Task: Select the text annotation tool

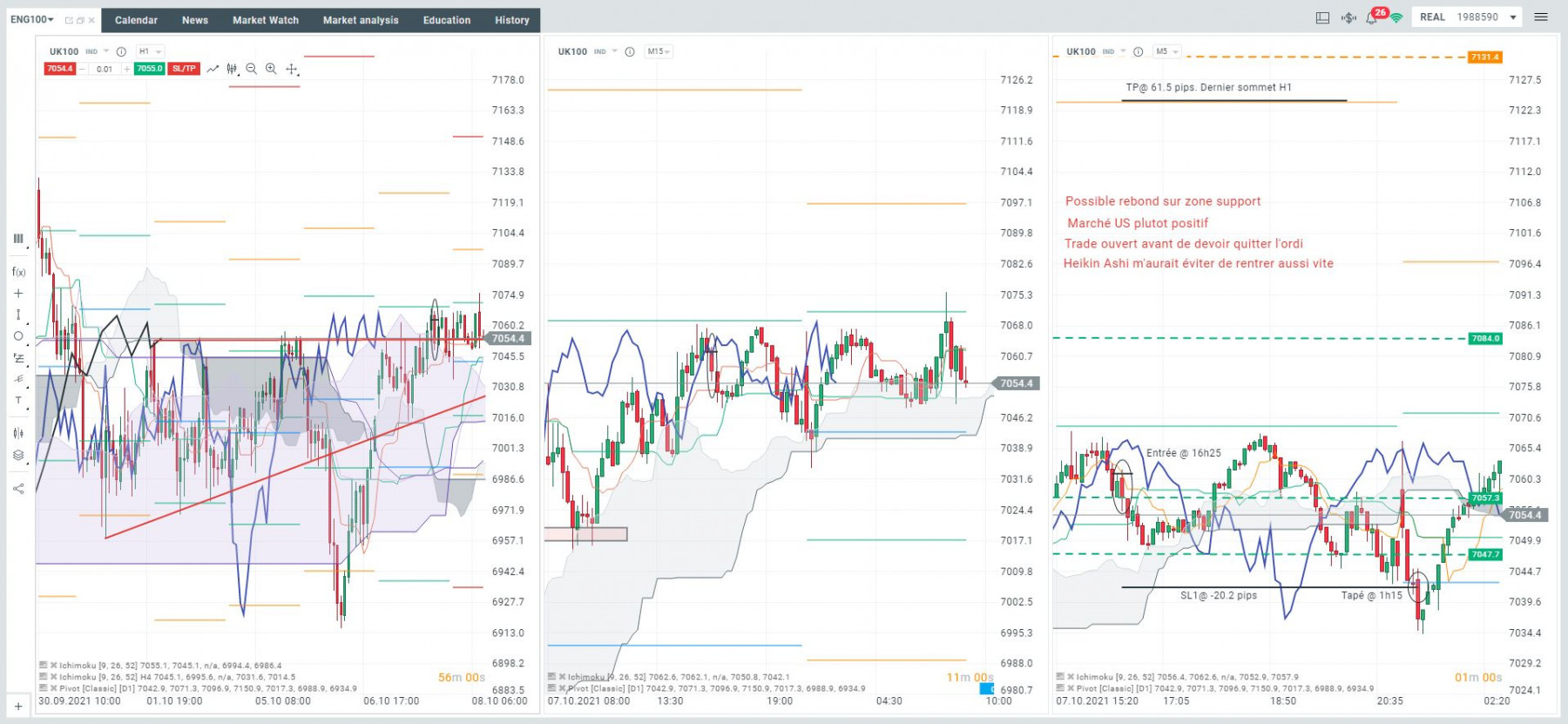Action: click(18, 401)
